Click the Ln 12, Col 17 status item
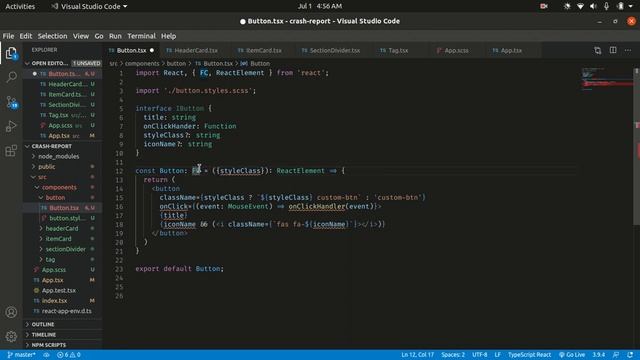This screenshot has width=640, height=360. tap(417, 355)
